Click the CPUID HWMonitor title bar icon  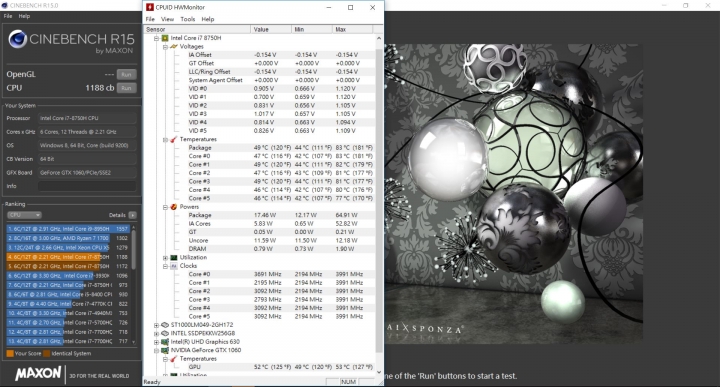pyautogui.click(x=150, y=7)
